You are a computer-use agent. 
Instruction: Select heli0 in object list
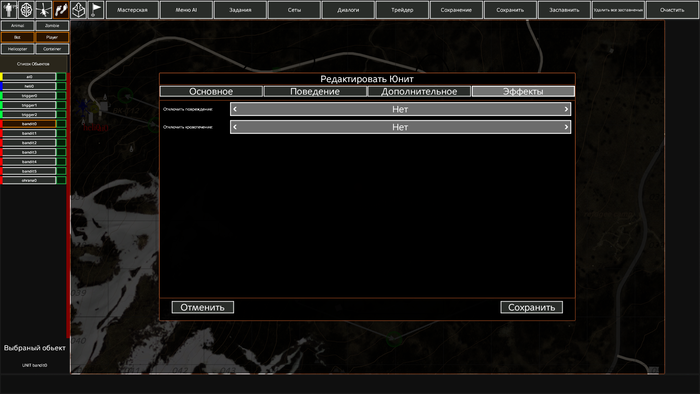[x=29, y=86]
